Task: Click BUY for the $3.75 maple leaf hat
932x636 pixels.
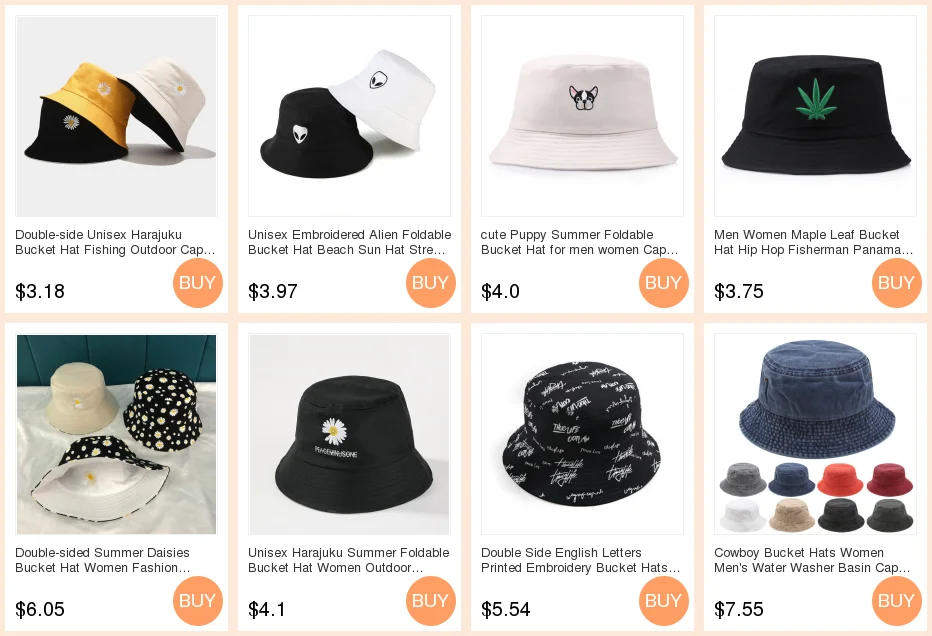Action: click(x=897, y=282)
